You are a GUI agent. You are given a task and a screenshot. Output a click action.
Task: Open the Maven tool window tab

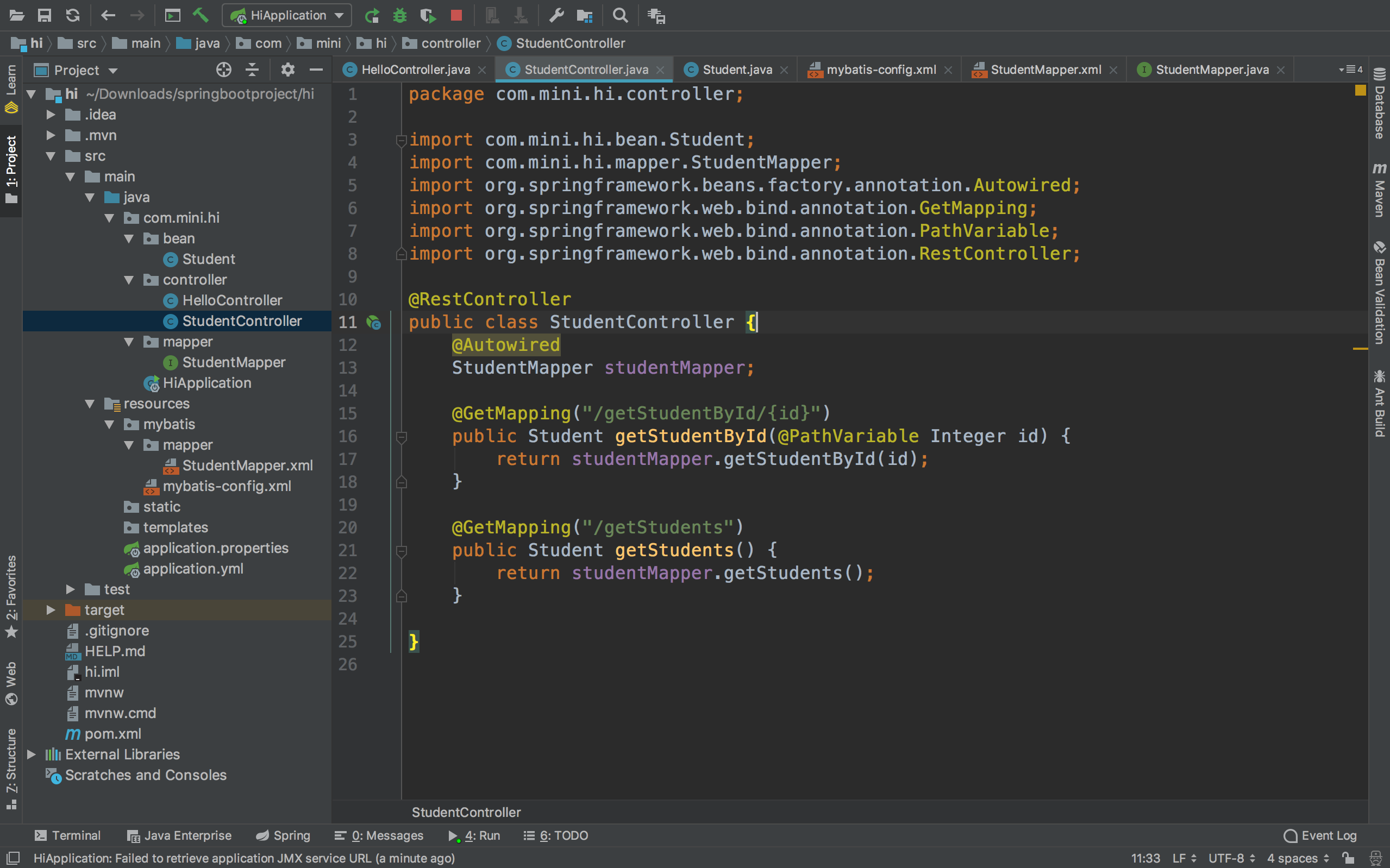click(x=1379, y=191)
